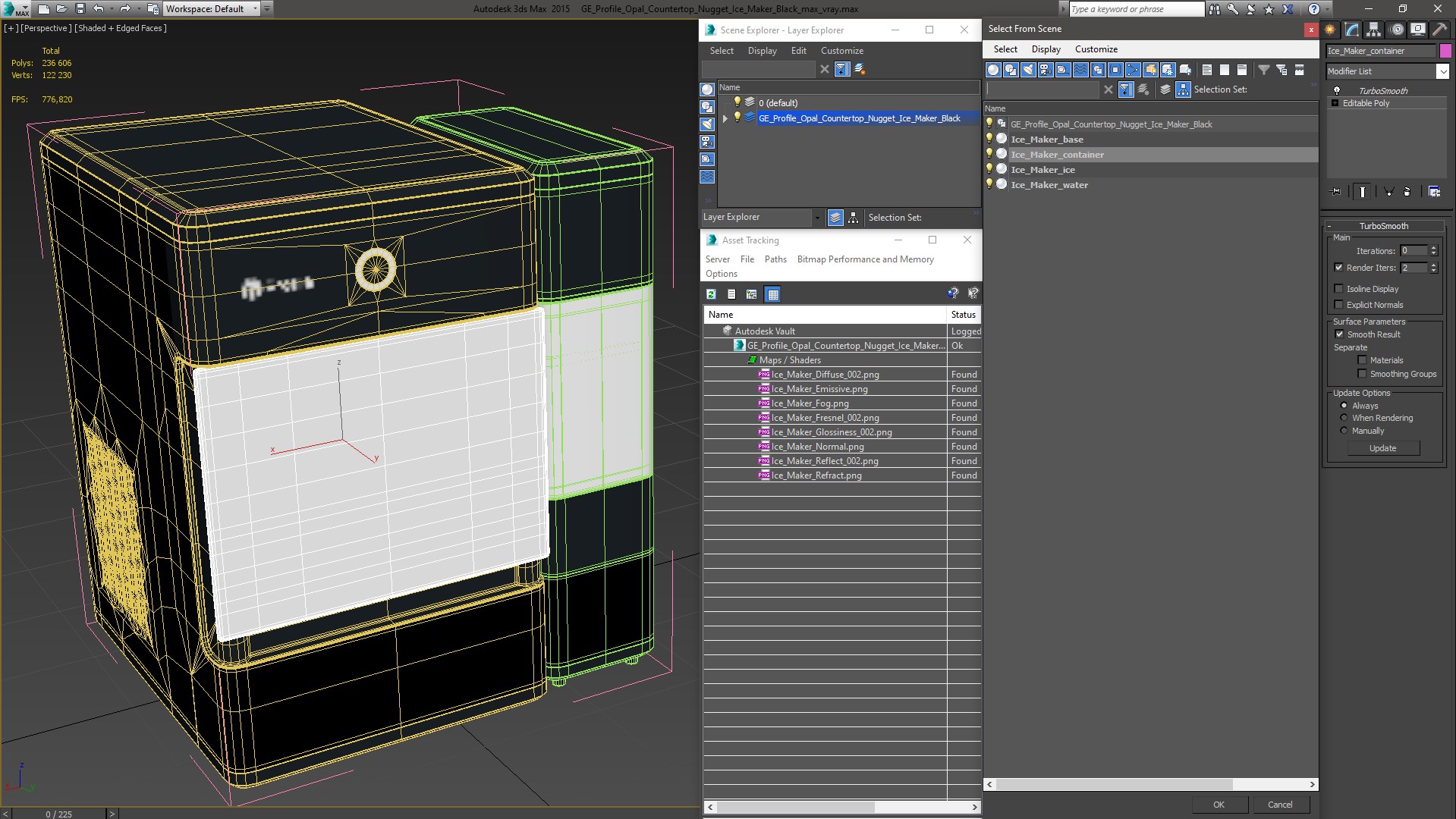The height and width of the screenshot is (819, 1456).
Task: Open Paths menu in Asset Tracking
Action: click(775, 259)
